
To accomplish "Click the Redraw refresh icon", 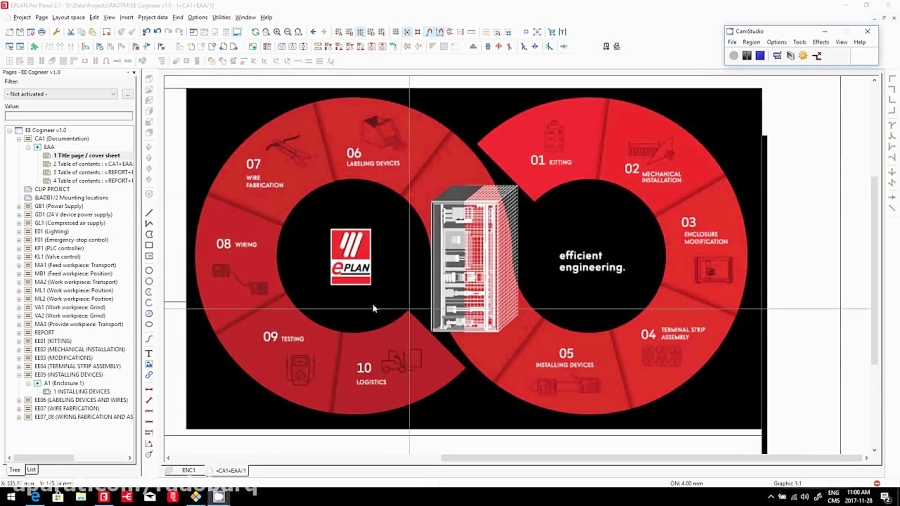I will pos(255,32).
